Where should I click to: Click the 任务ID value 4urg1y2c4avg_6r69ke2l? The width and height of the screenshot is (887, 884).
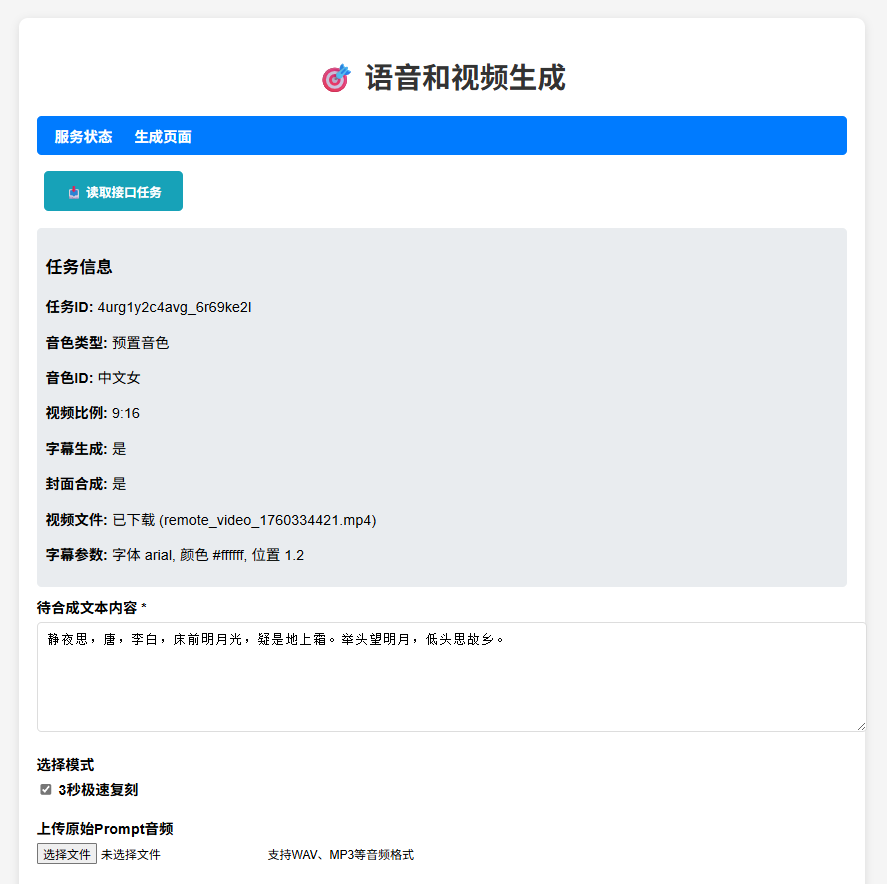pos(174,307)
